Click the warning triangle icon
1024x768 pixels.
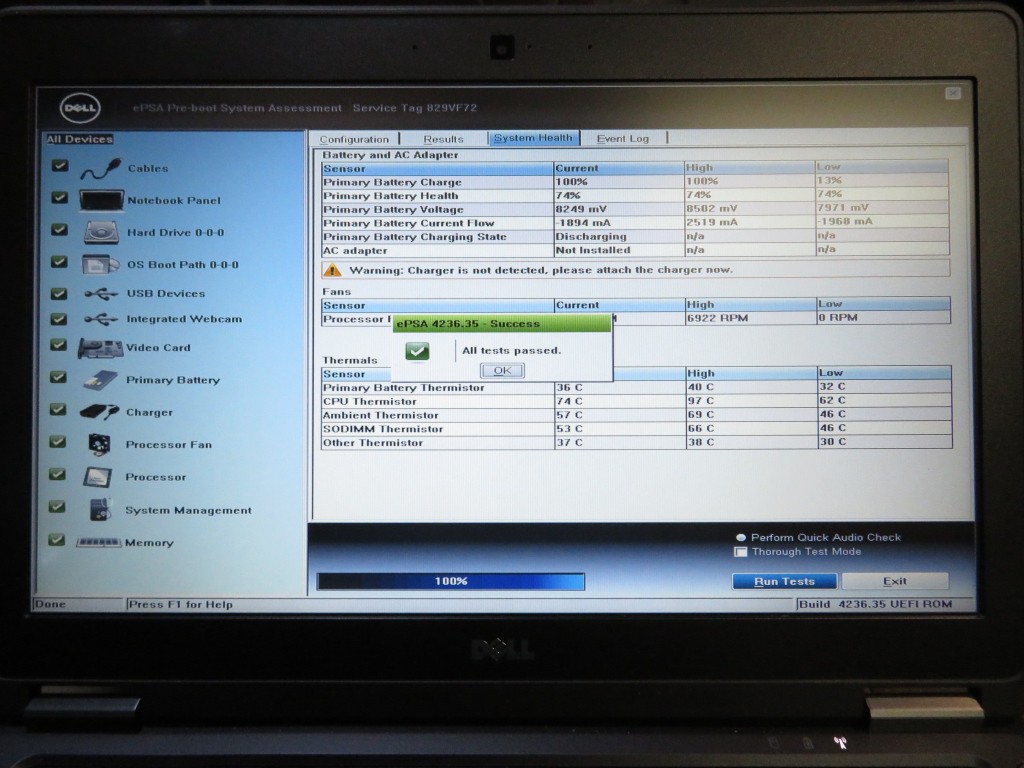tap(332, 270)
